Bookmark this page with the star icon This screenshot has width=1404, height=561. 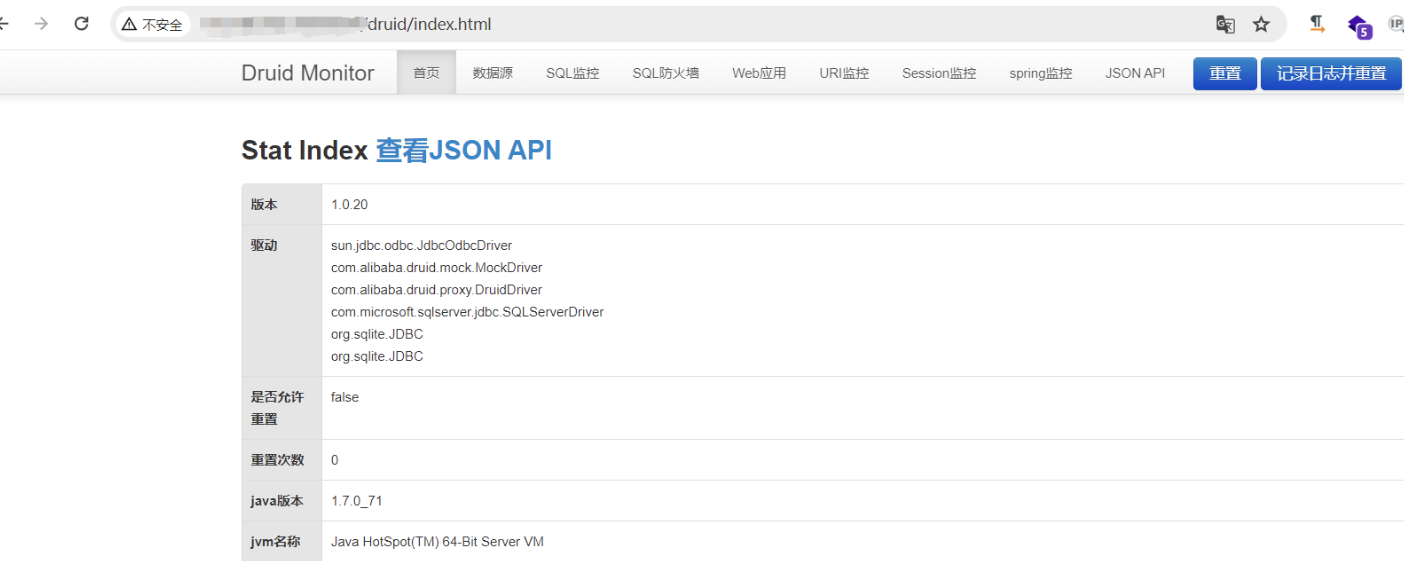tap(1261, 24)
